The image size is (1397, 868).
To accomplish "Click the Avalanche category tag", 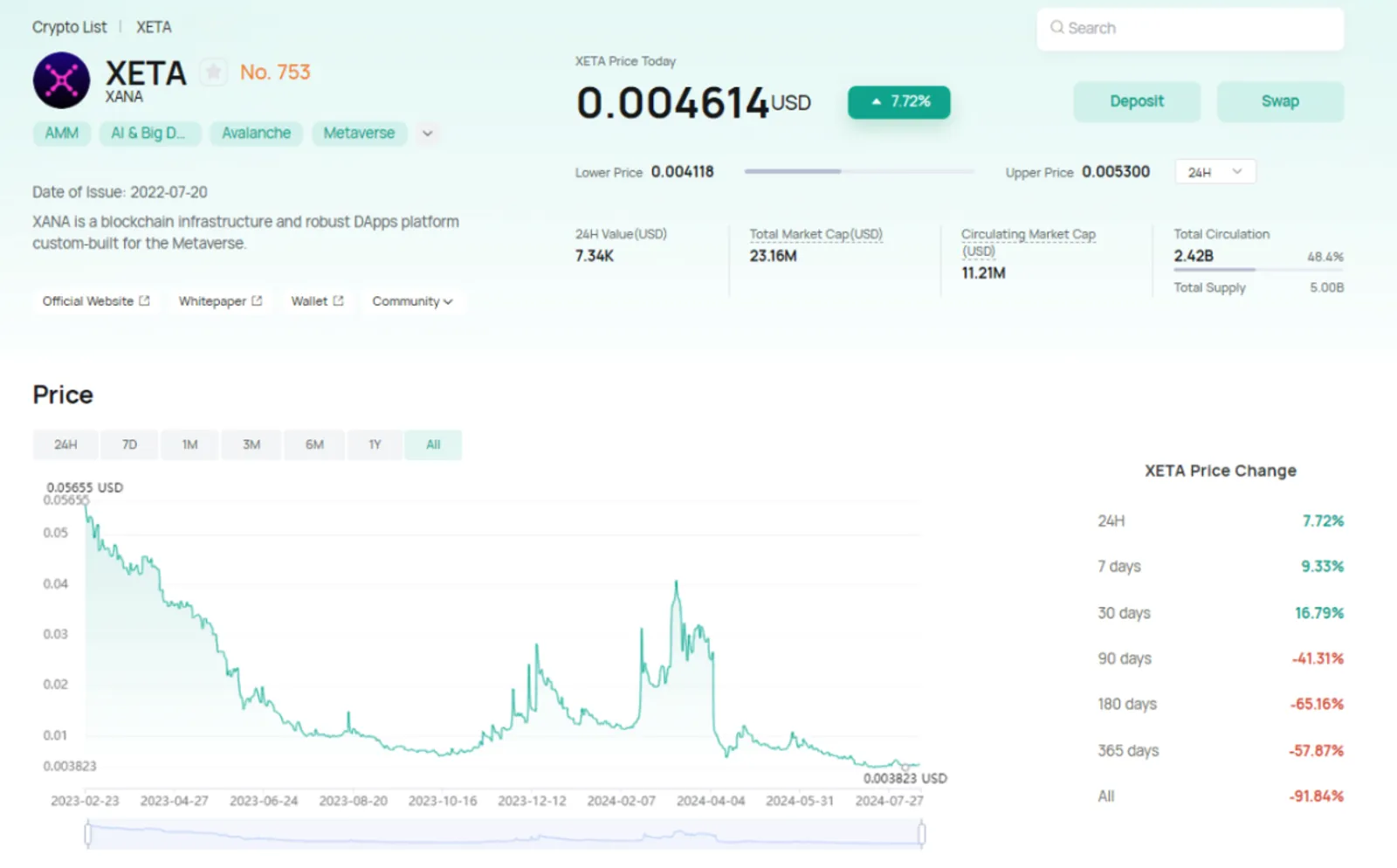I will [x=256, y=134].
